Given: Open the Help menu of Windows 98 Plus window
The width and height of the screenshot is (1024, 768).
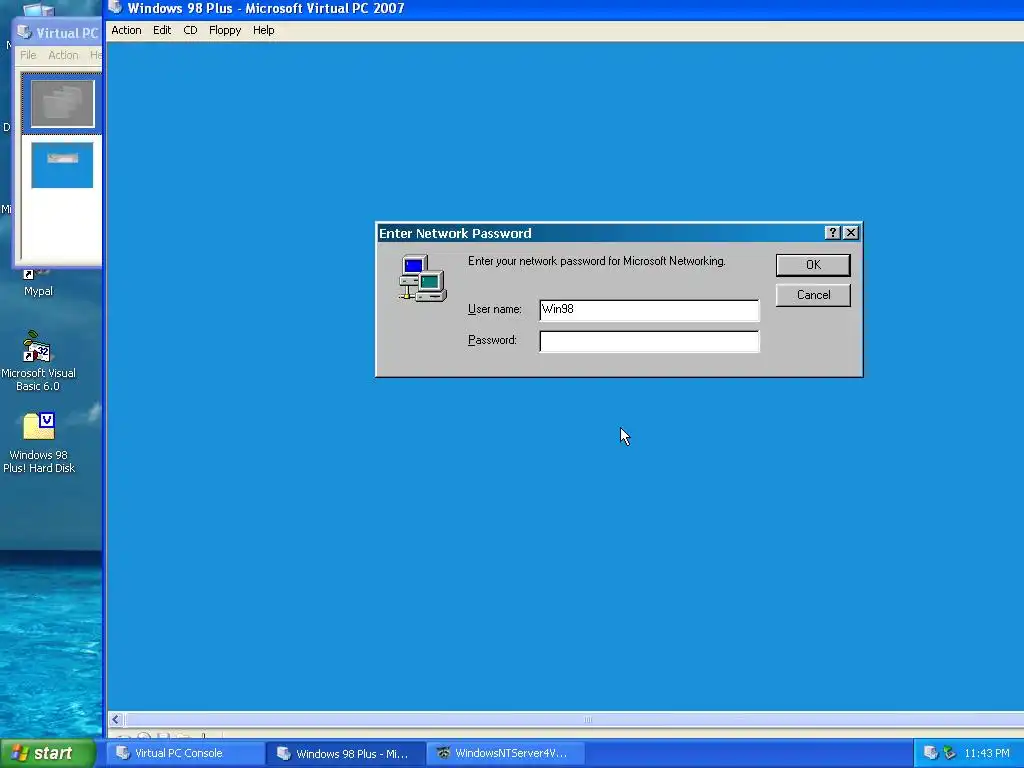Looking at the screenshot, I should tap(263, 30).
